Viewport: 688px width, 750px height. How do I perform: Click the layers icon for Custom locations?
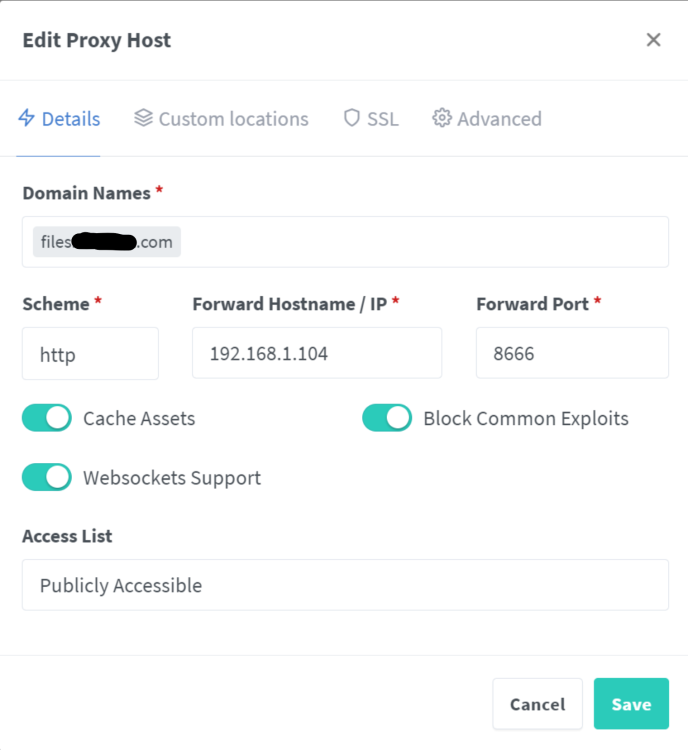coord(143,118)
